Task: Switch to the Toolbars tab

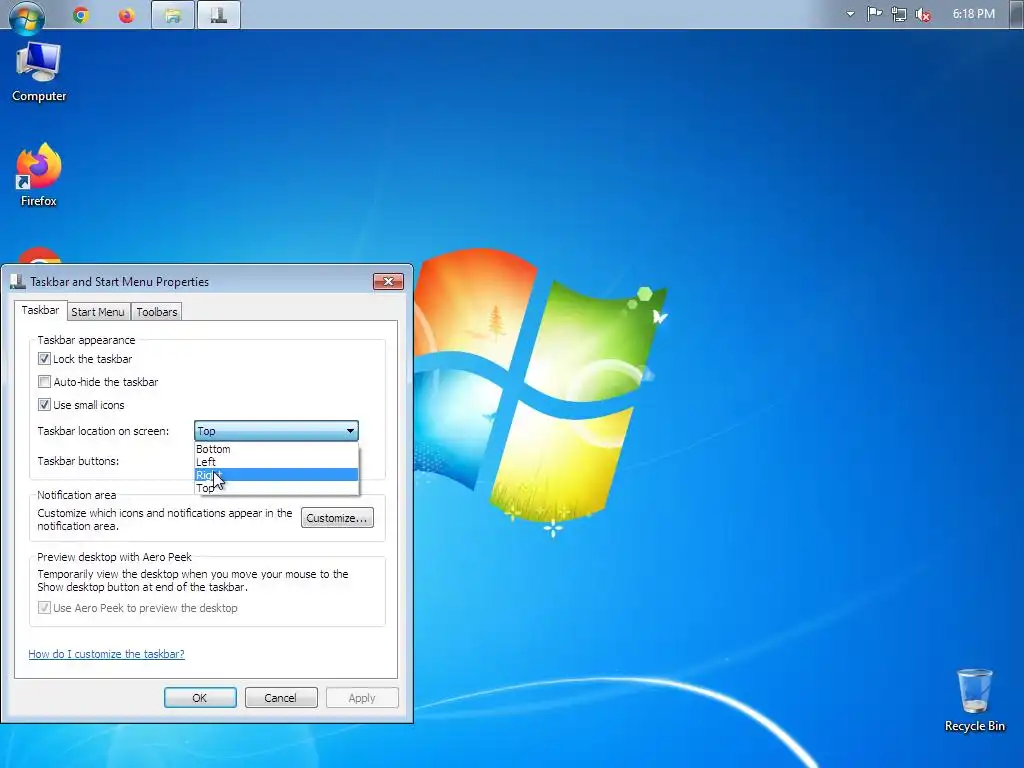Action: coord(157,312)
